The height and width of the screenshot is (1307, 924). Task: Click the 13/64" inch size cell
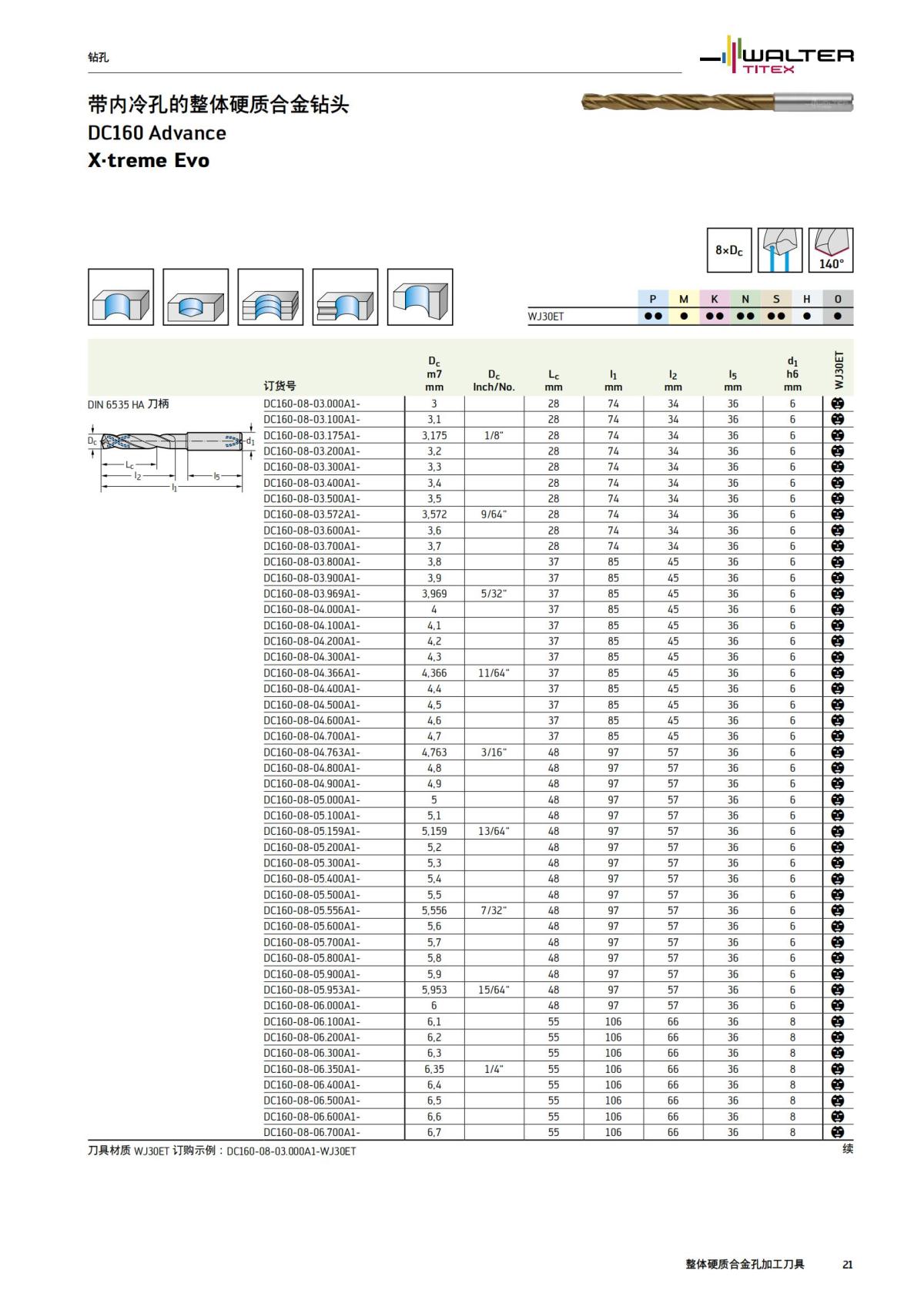click(x=494, y=831)
